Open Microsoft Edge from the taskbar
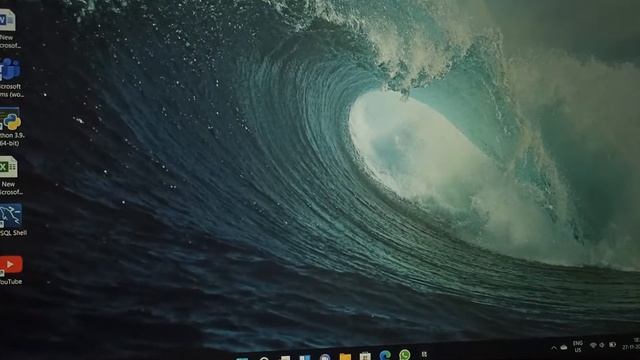Screen dimensions: 640x360 pyautogui.click(x=385, y=355)
